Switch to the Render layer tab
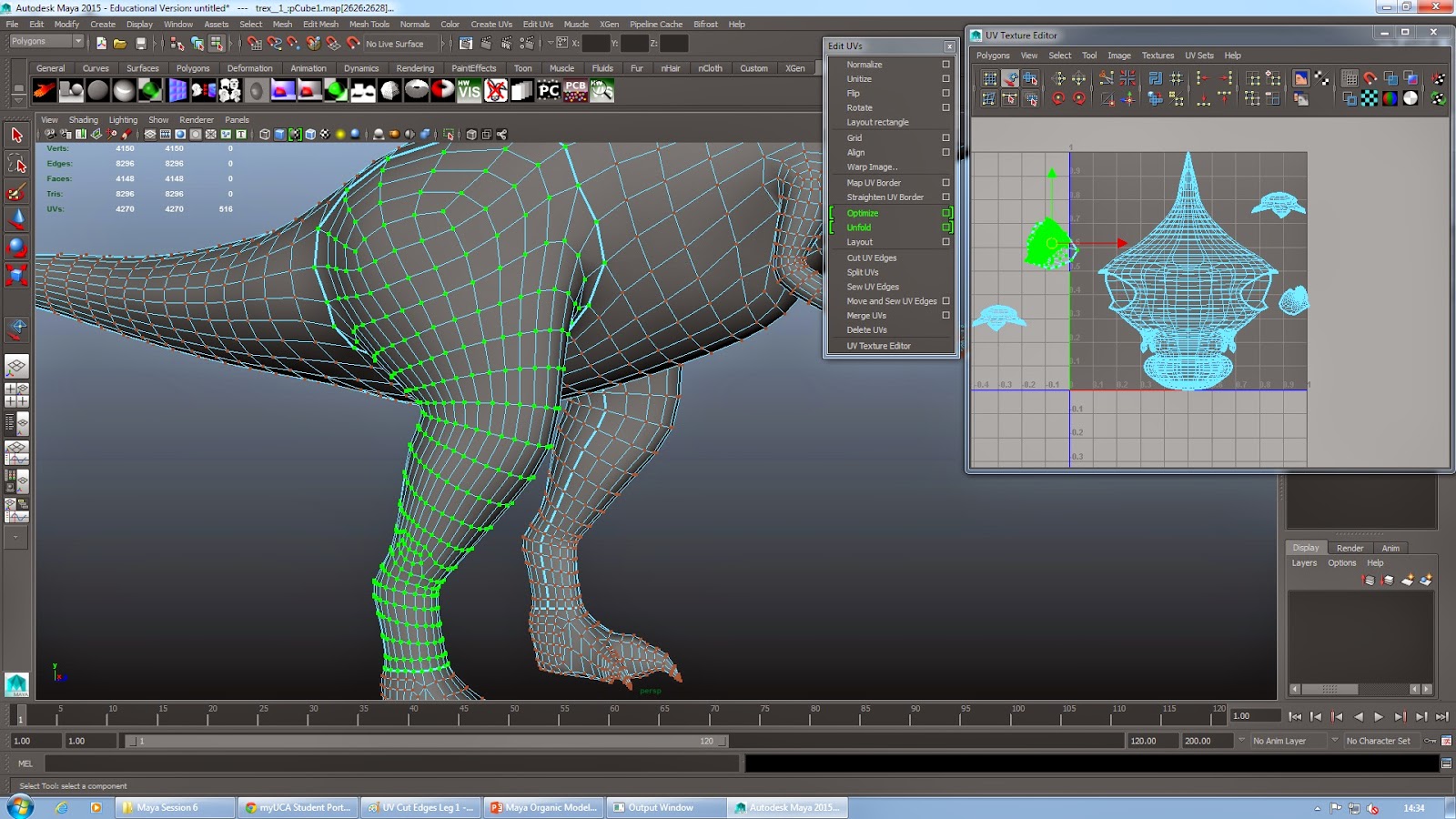The width and height of the screenshot is (1456, 819). point(1350,548)
